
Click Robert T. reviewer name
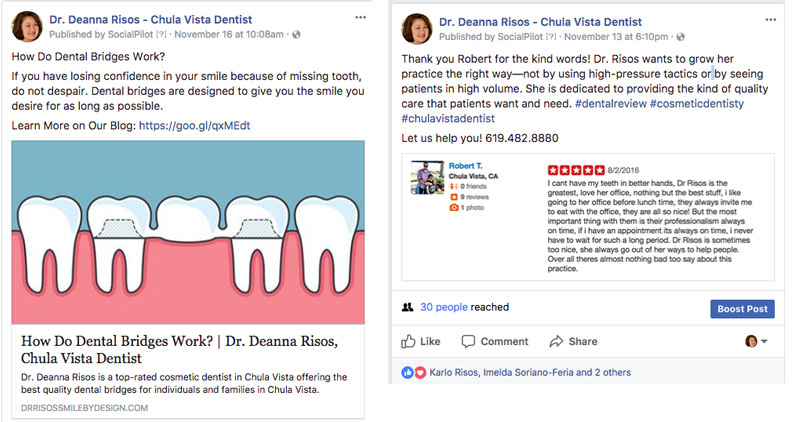466,166
